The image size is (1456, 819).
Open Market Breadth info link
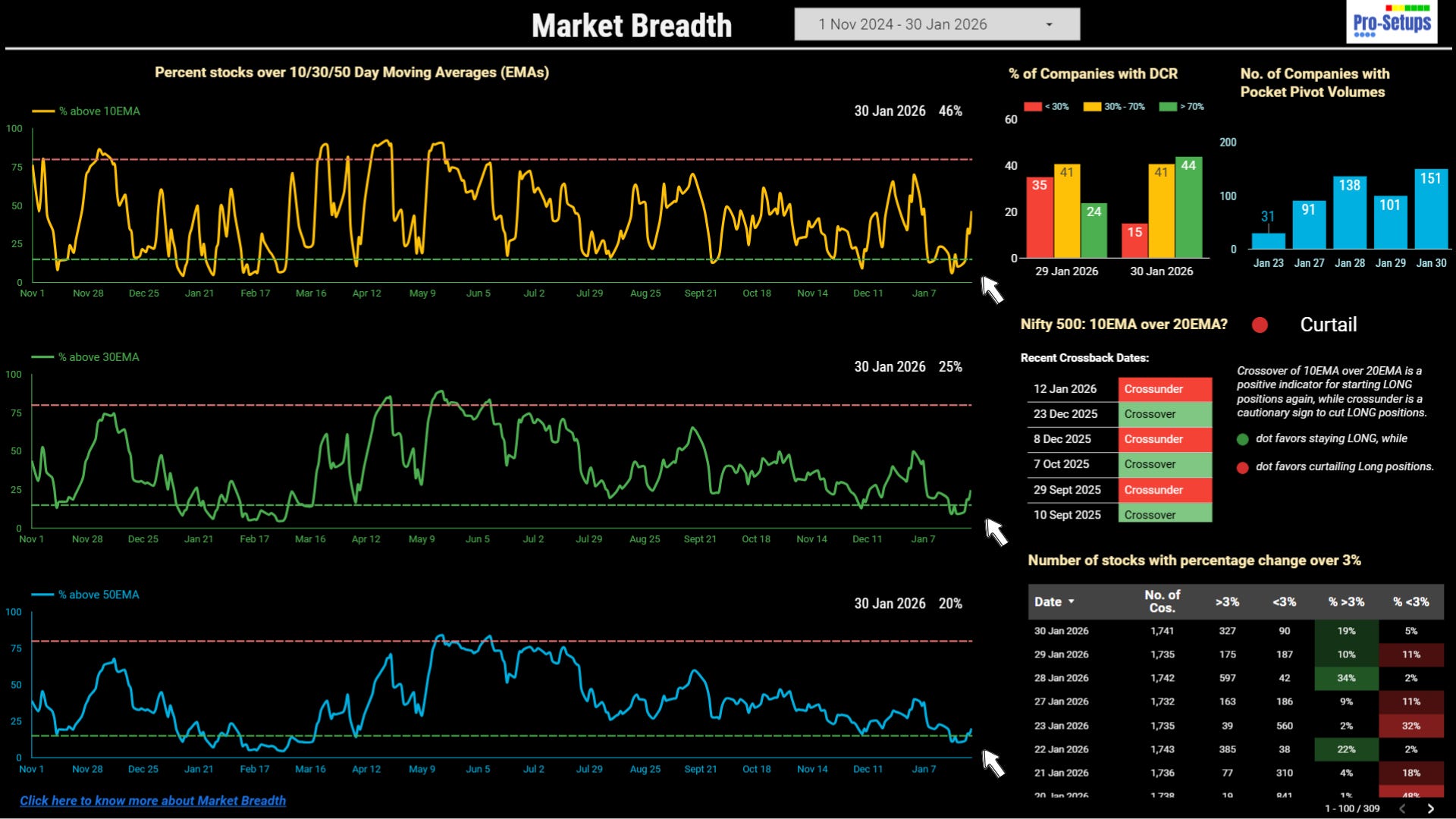152,800
